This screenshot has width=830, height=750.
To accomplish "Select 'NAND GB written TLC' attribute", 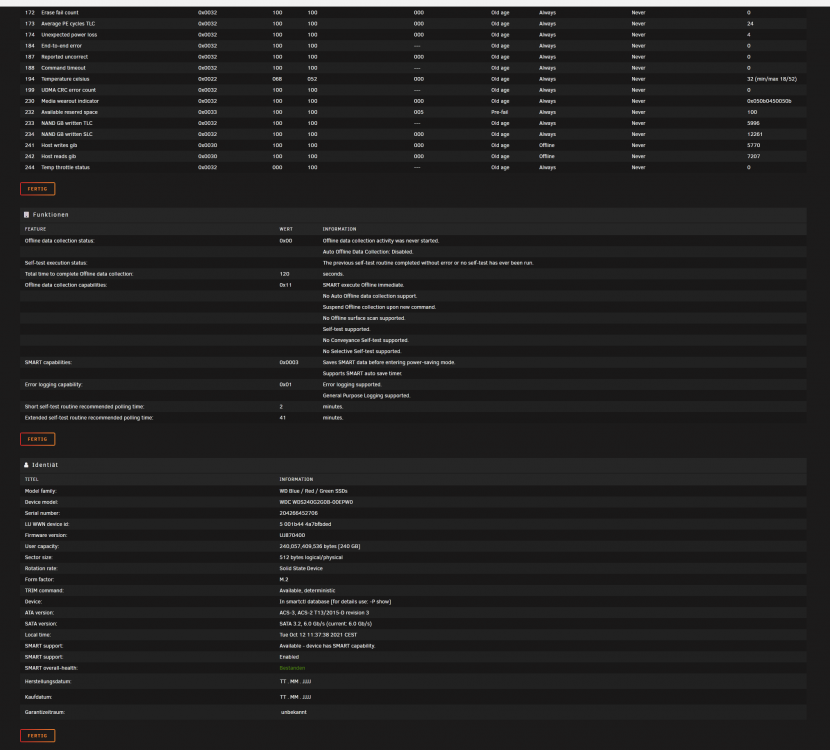I will point(67,124).
